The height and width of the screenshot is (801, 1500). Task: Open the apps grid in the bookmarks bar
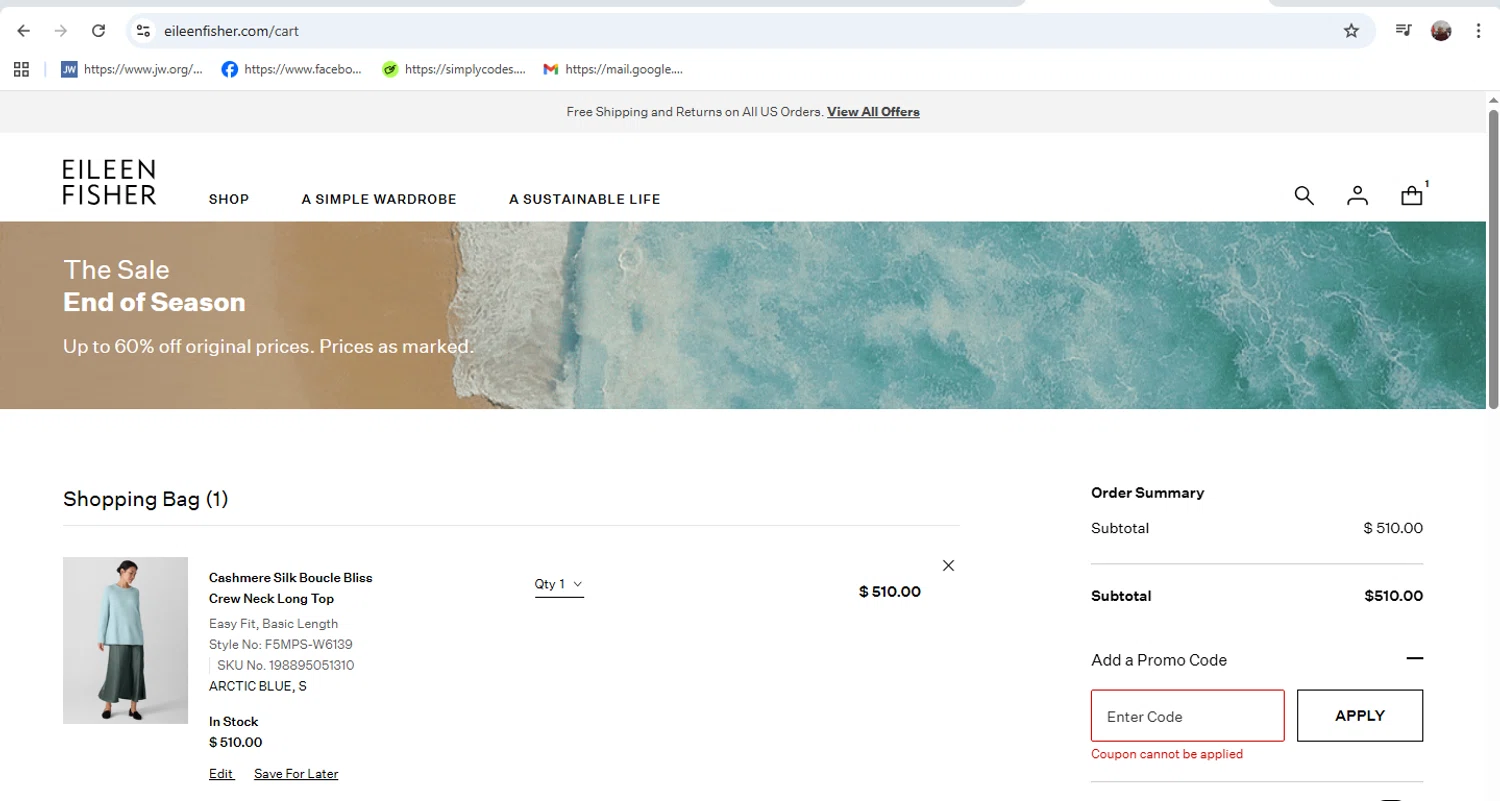[21, 69]
